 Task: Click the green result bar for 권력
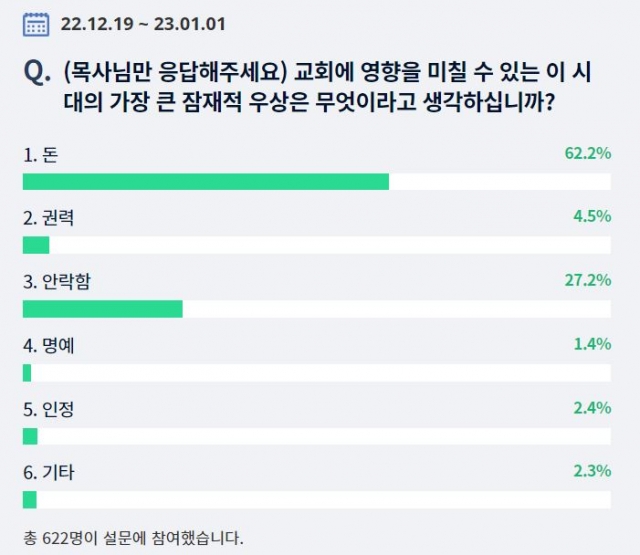(x=36, y=245)
